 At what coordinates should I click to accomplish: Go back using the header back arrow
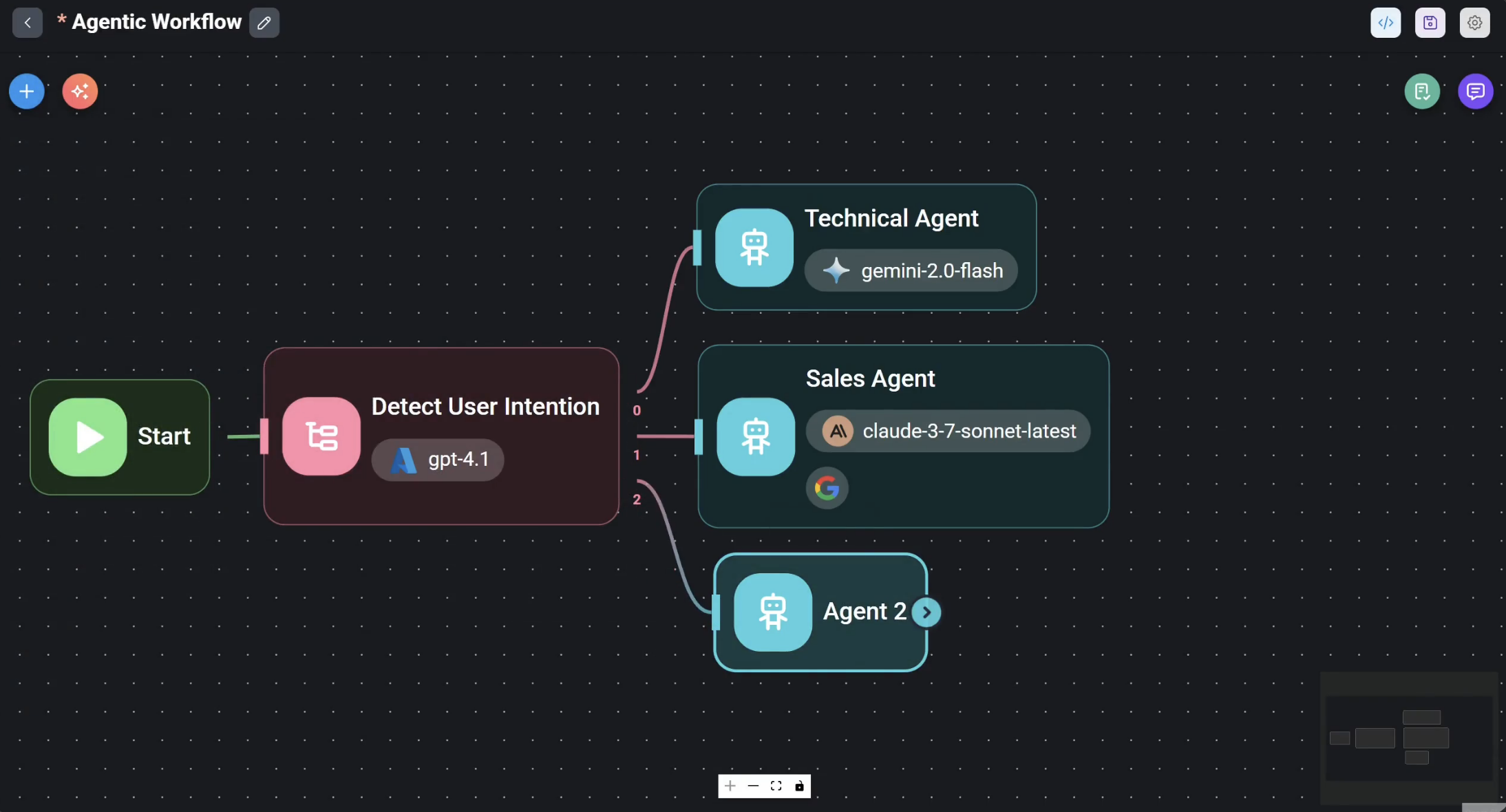click(28, 23)
